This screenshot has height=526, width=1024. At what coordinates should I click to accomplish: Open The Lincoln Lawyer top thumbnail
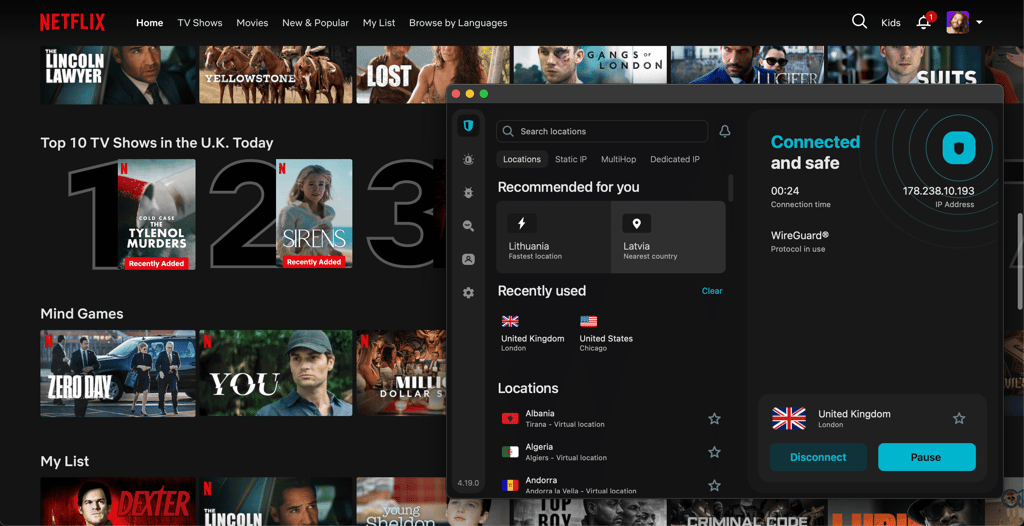118,74
